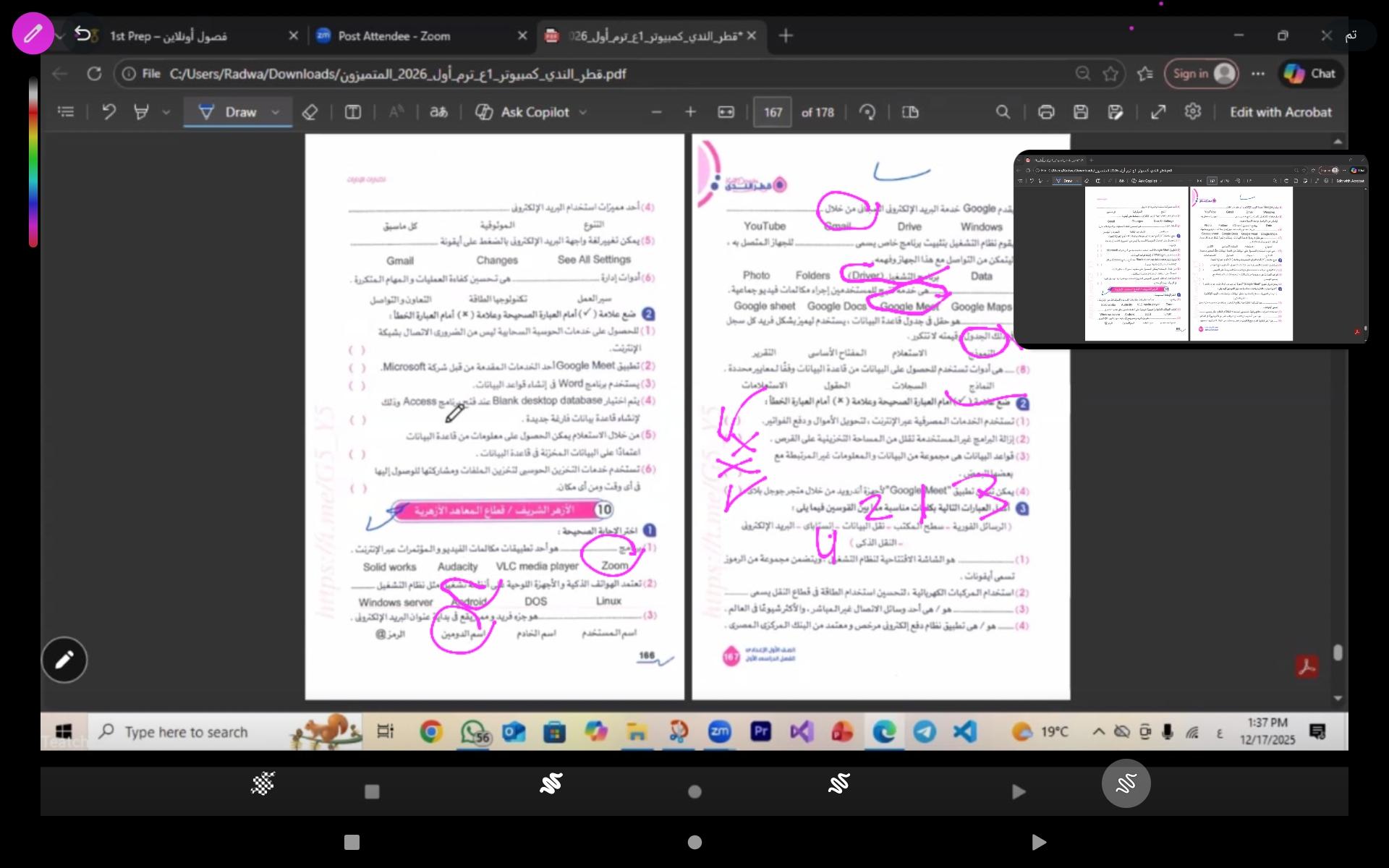Toggle the Draw tool

(229, 112)
